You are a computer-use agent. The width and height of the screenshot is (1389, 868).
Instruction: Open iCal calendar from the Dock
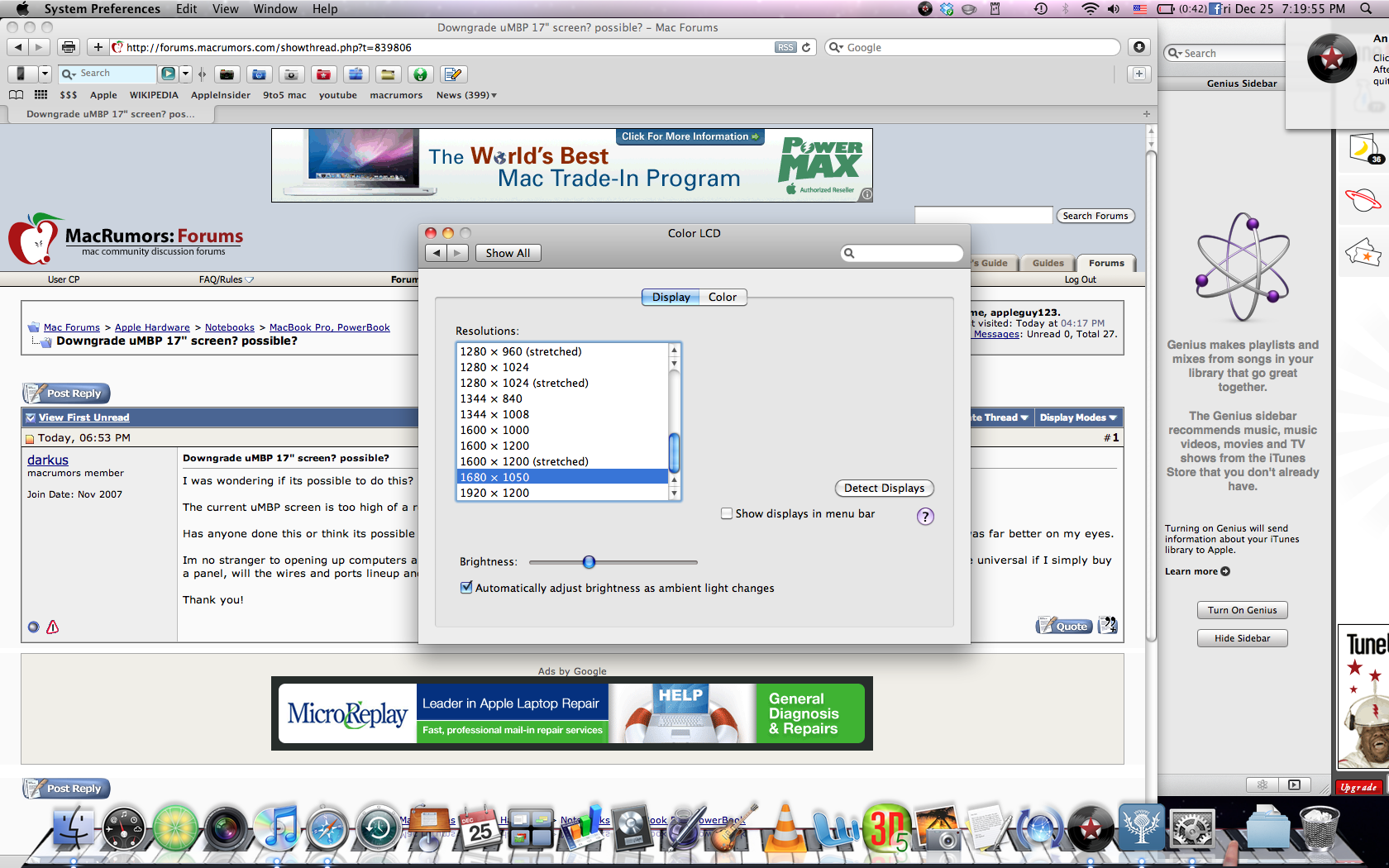tap(480, 827)
